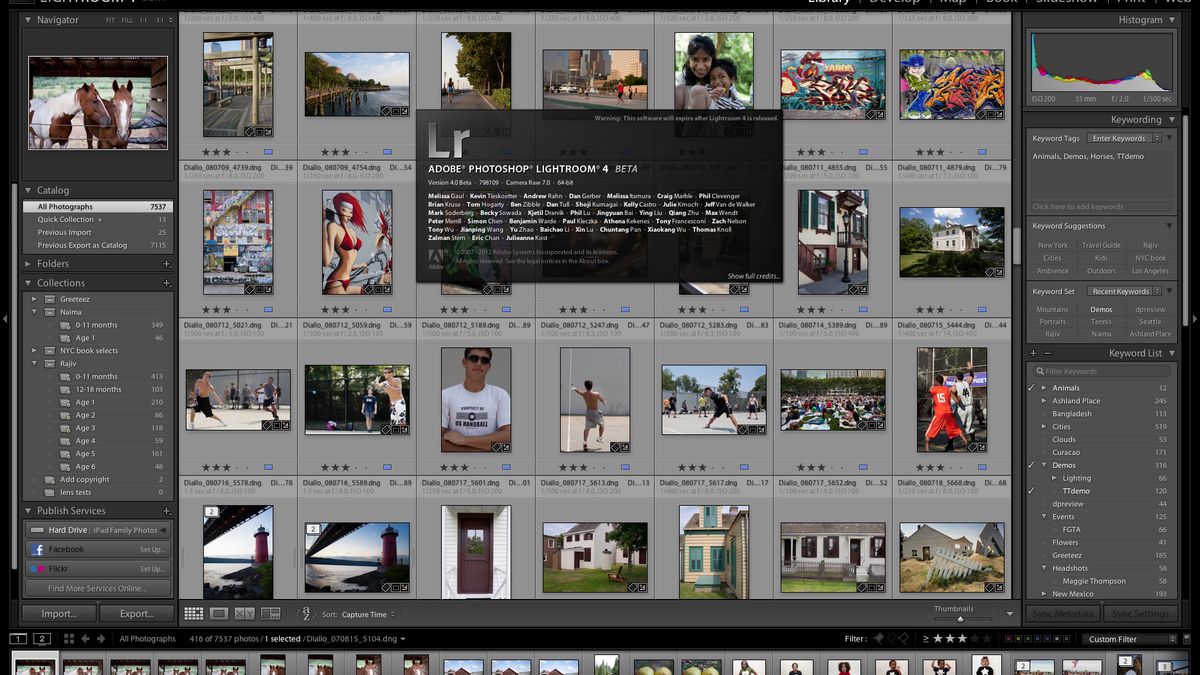Open the Map module
This screenshot has width=1200, height=675.
(x=953, y=3)
